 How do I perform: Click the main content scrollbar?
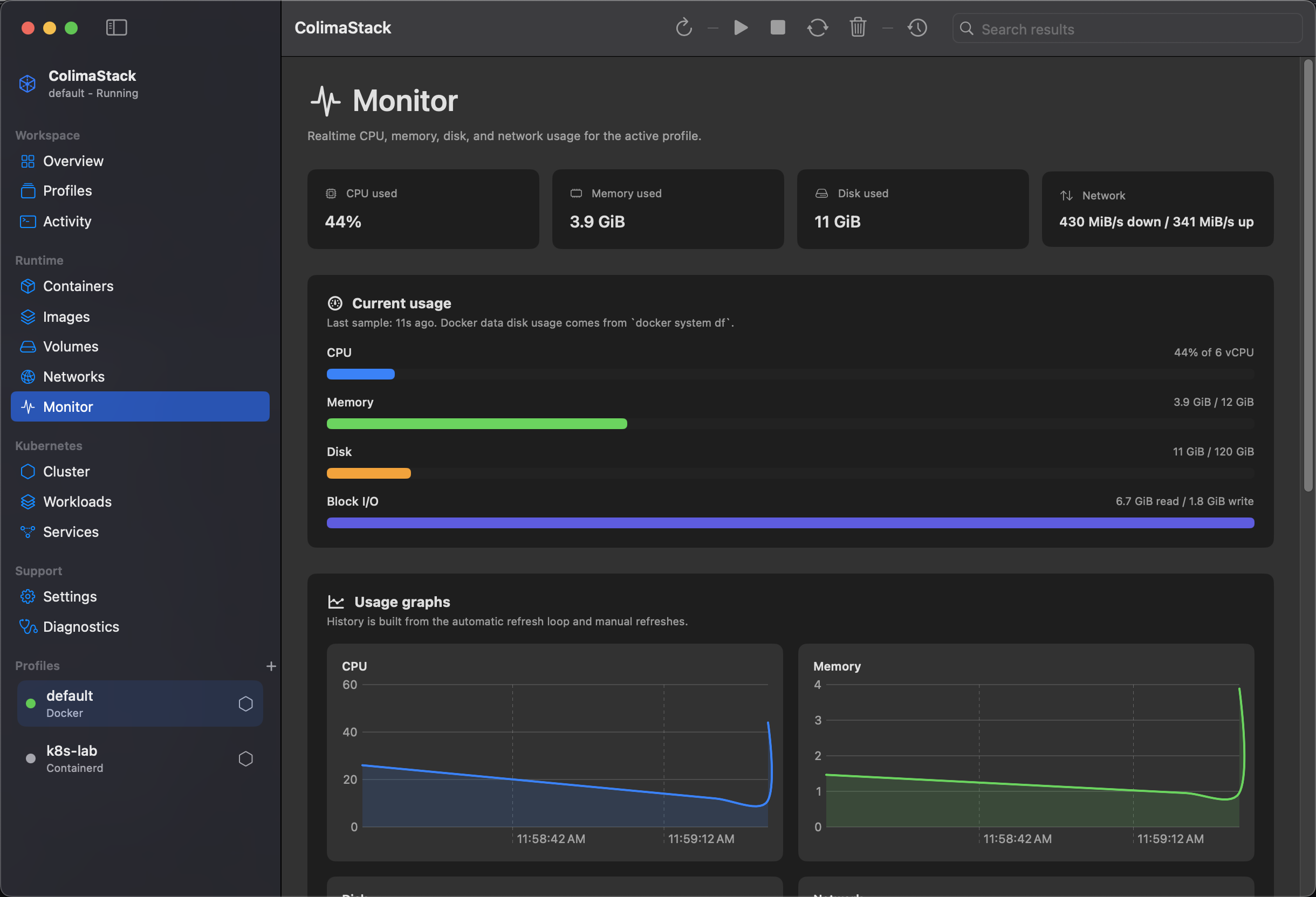coord(1308,275)
